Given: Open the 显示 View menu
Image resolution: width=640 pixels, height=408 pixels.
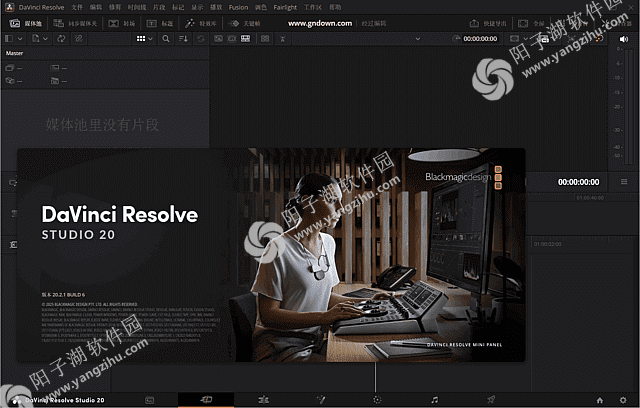Looking at the screenshot, I should coord(197,7).
